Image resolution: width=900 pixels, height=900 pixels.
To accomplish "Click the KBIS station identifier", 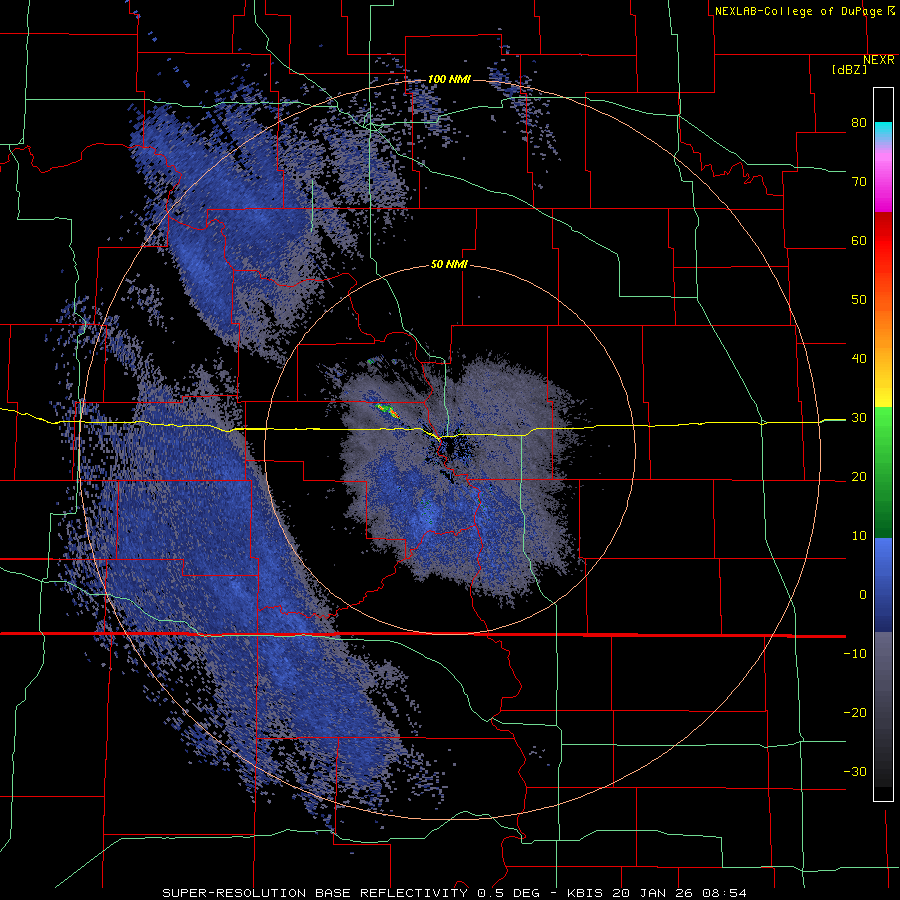I will (584, 893).
